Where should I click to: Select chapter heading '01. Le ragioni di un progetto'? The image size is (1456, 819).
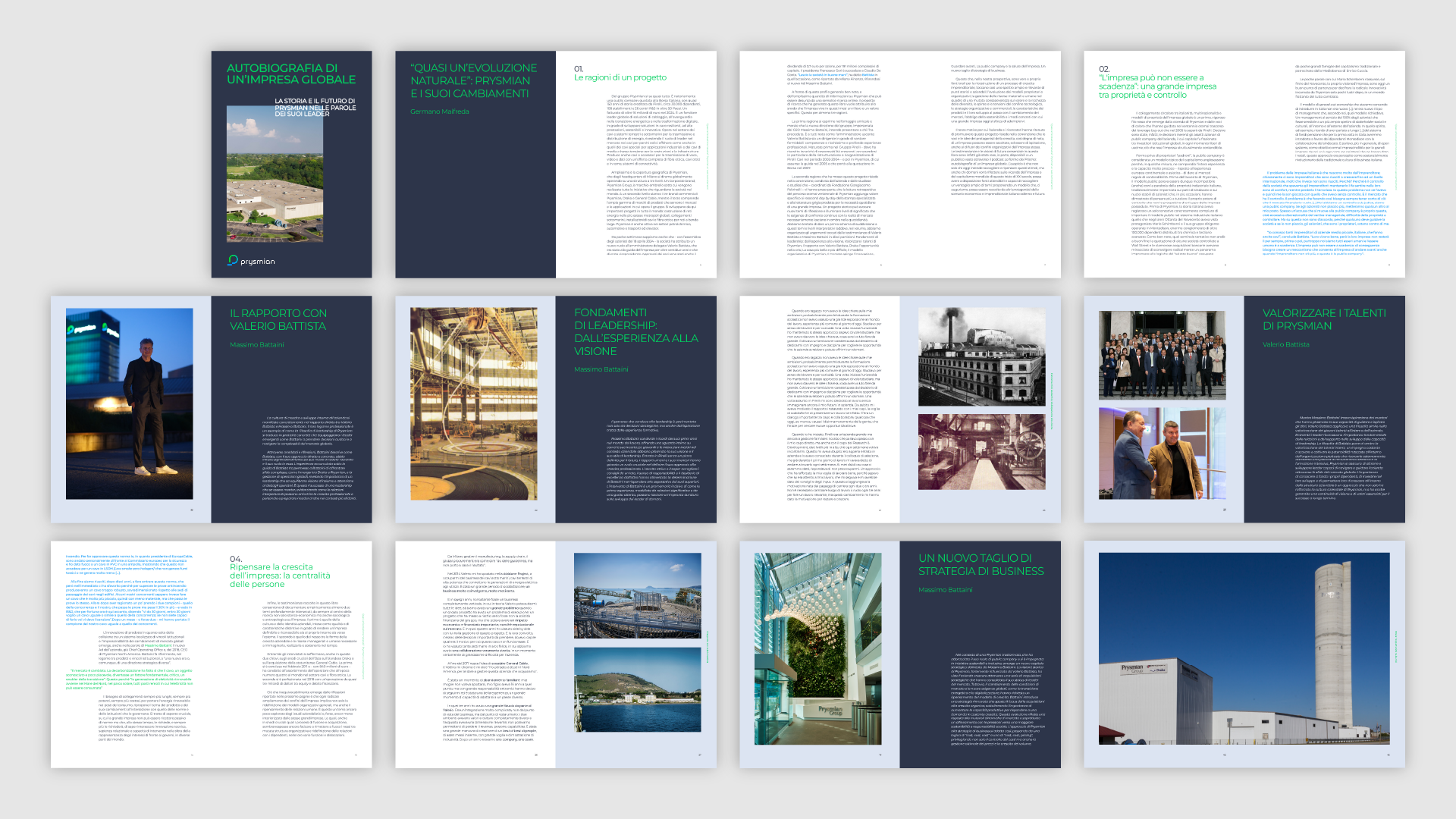[x=620, y=74]
